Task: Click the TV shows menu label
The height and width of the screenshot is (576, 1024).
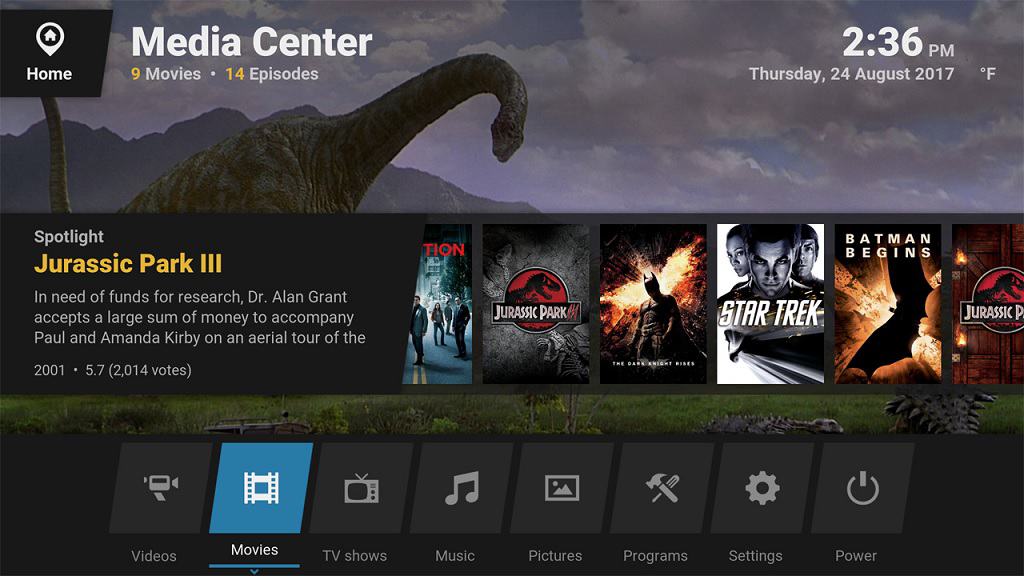Action: (x=354, y=556)
